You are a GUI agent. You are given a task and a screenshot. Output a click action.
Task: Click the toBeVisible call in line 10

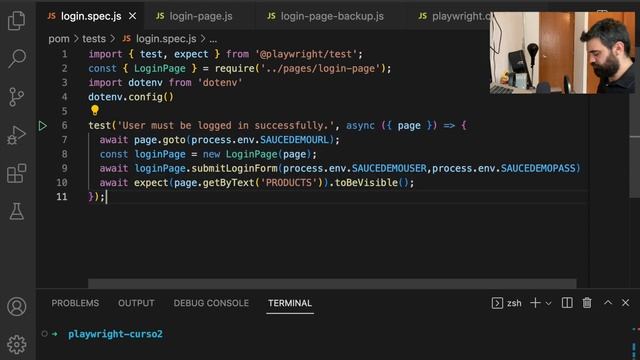pos(366,183)
